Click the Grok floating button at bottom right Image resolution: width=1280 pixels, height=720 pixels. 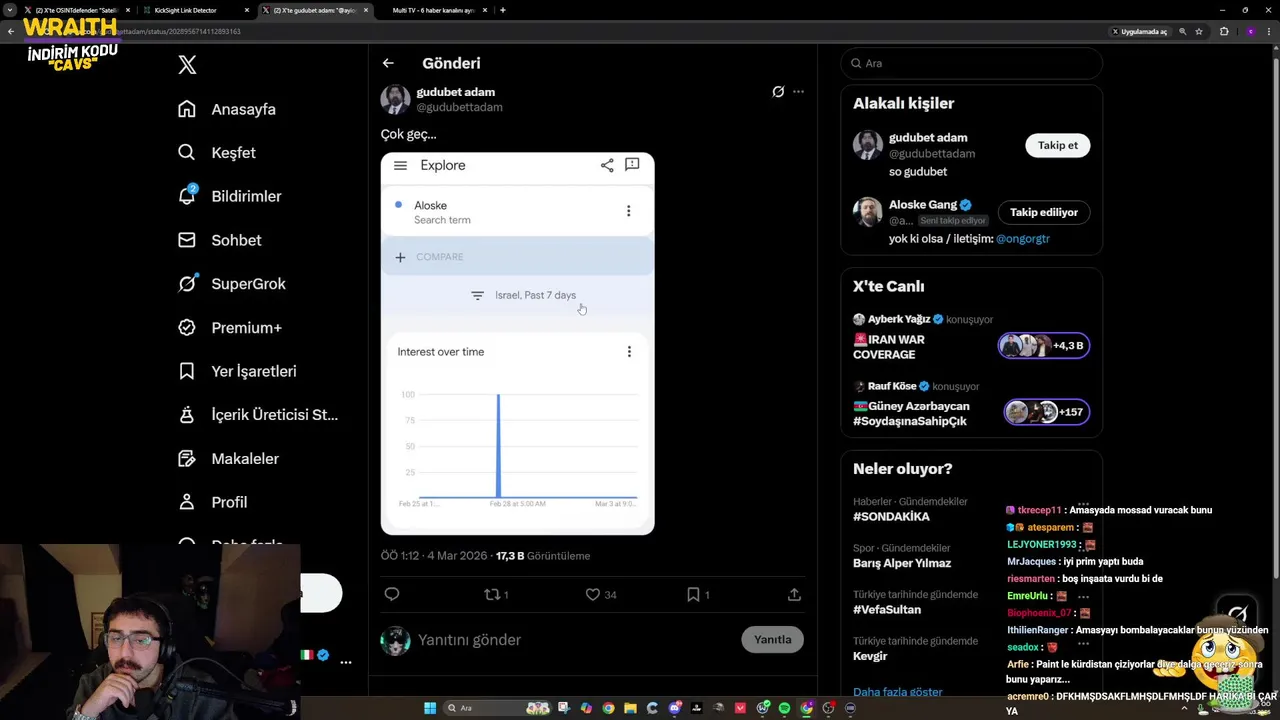click(1238, 614)
